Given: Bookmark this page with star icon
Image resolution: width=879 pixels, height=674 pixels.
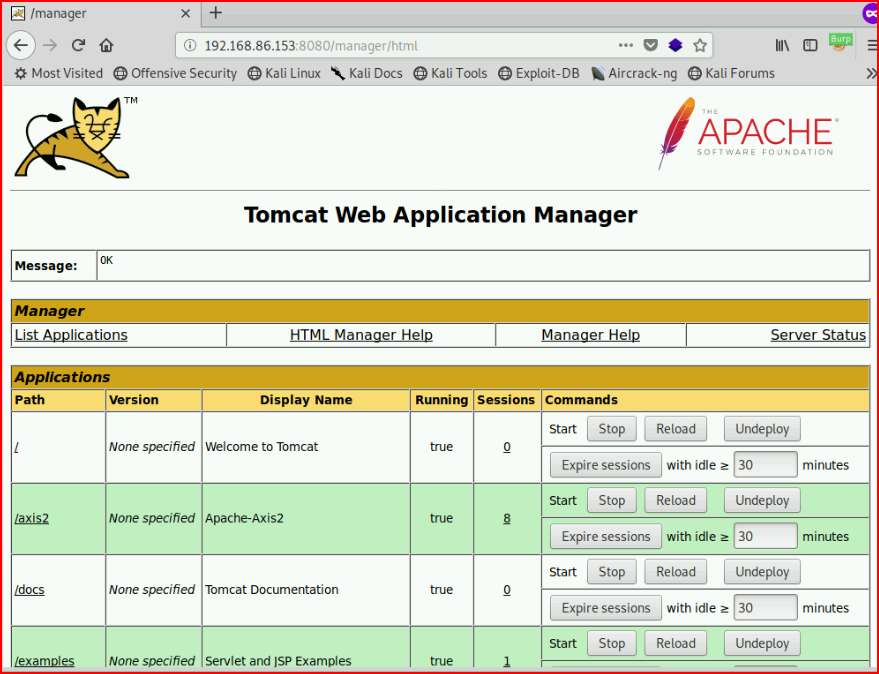Looking at the screenshot, I should pos(700,45).
